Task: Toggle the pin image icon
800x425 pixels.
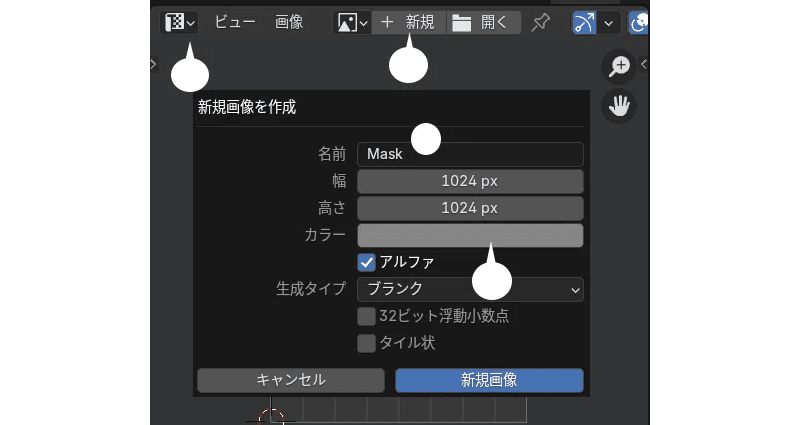Action: [x=540, y=22]
